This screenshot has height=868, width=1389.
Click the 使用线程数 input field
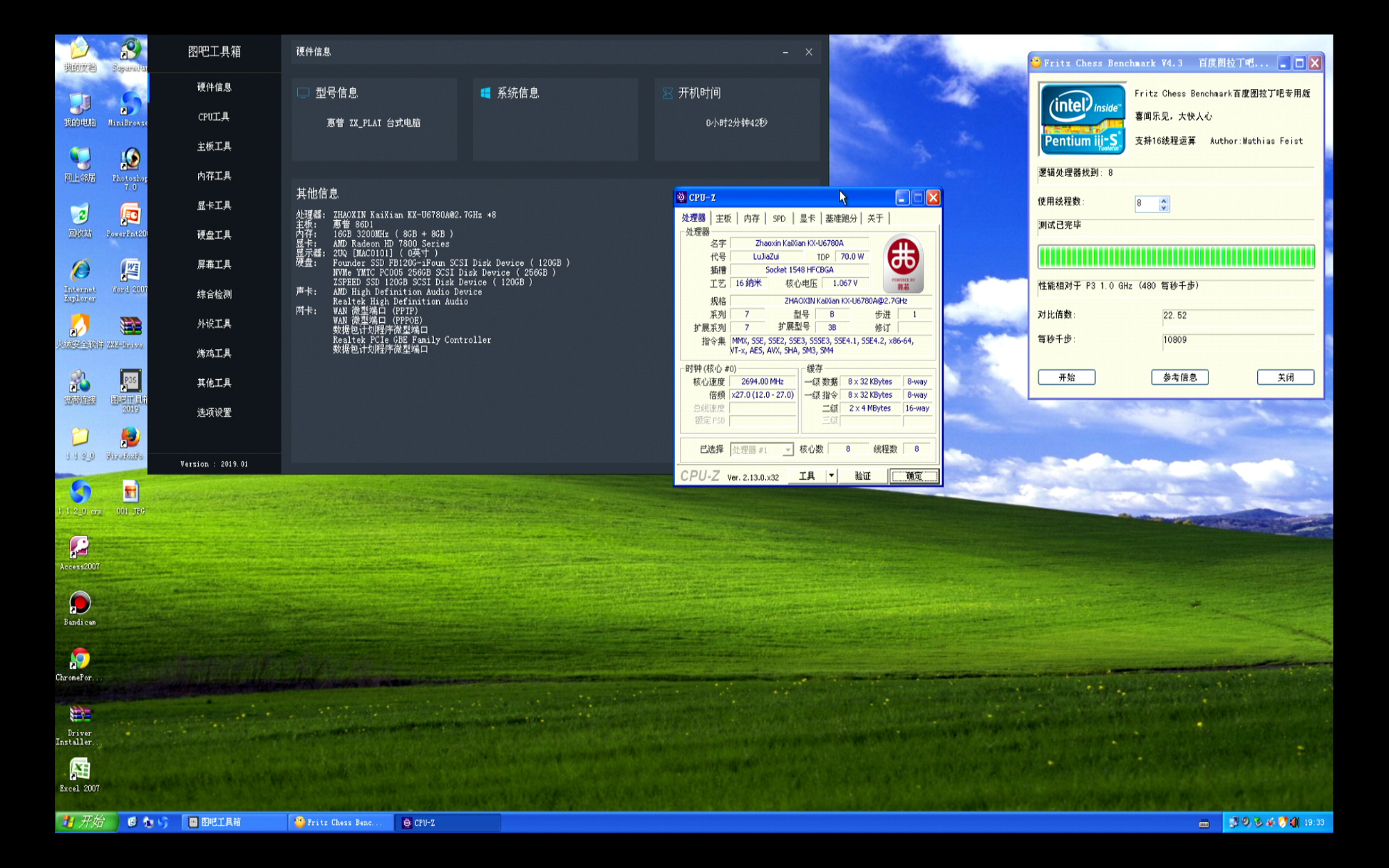pyautogui.click(x=1147, y=203)
